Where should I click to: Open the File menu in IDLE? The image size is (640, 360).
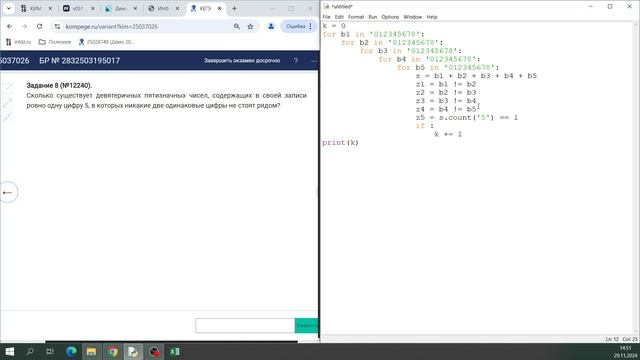pos(326,17)
